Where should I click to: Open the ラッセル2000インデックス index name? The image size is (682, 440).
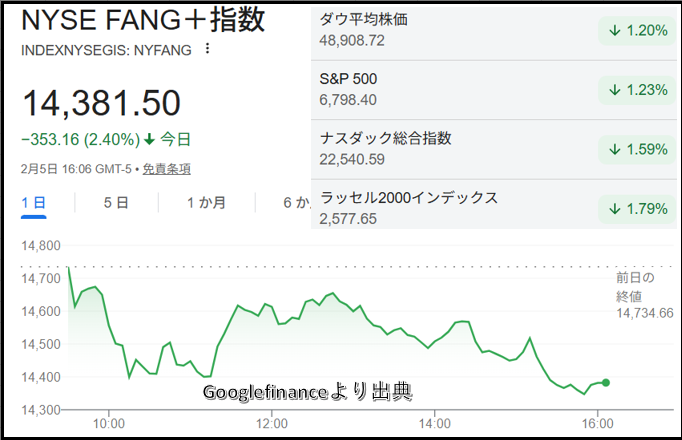coord(409,197)
